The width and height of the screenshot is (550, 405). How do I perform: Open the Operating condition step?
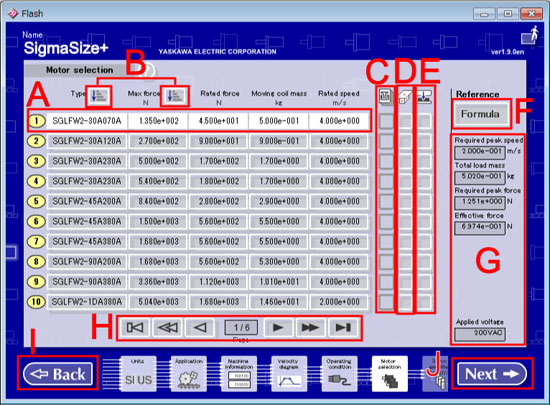340,374
